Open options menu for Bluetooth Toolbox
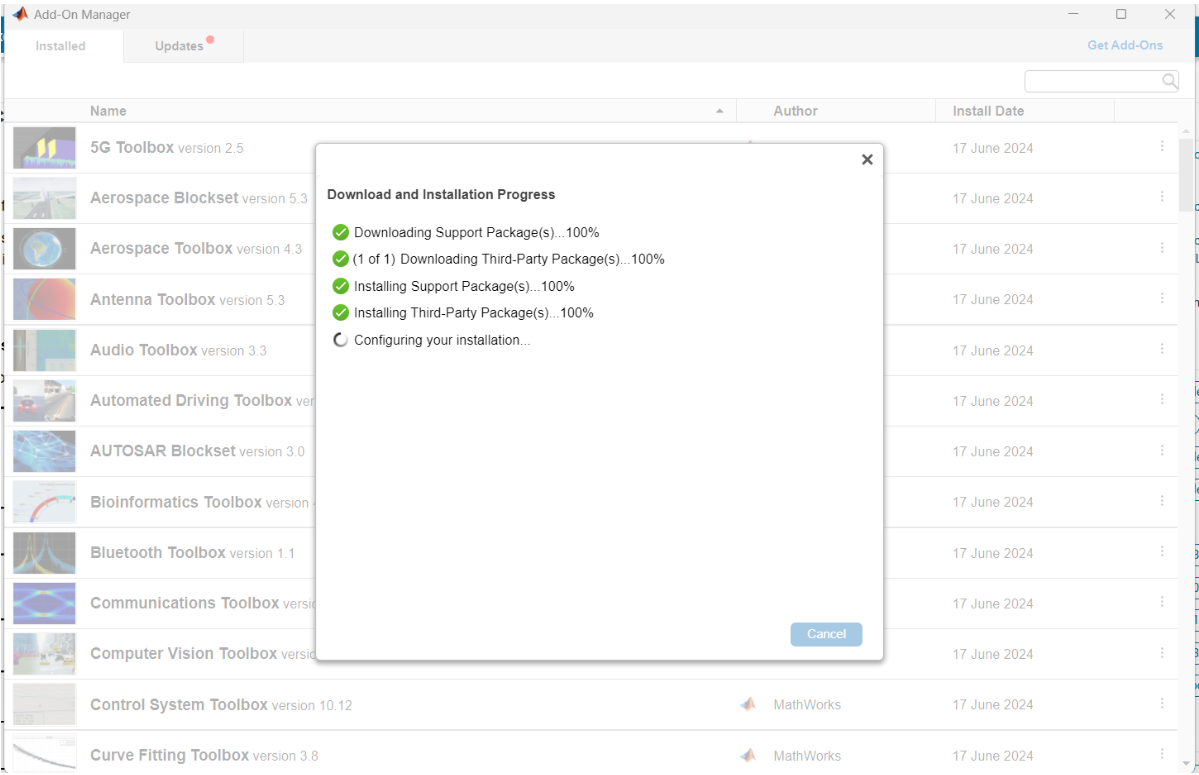 coord(1162,551)
